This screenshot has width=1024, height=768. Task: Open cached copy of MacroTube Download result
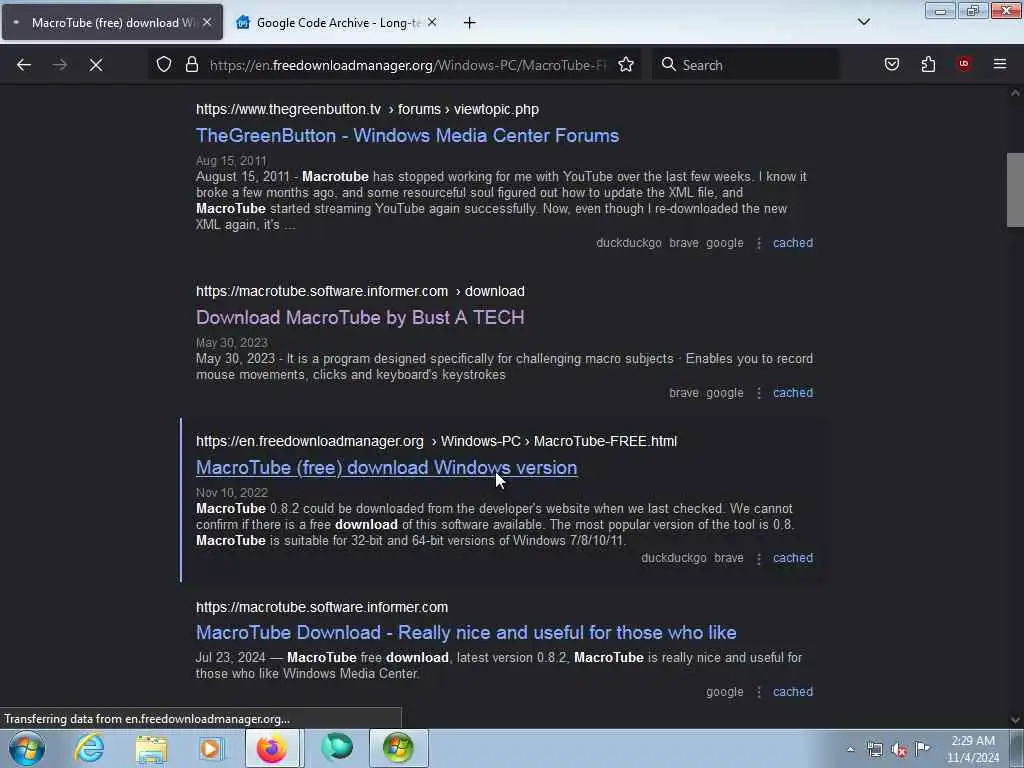click(793, 692)
